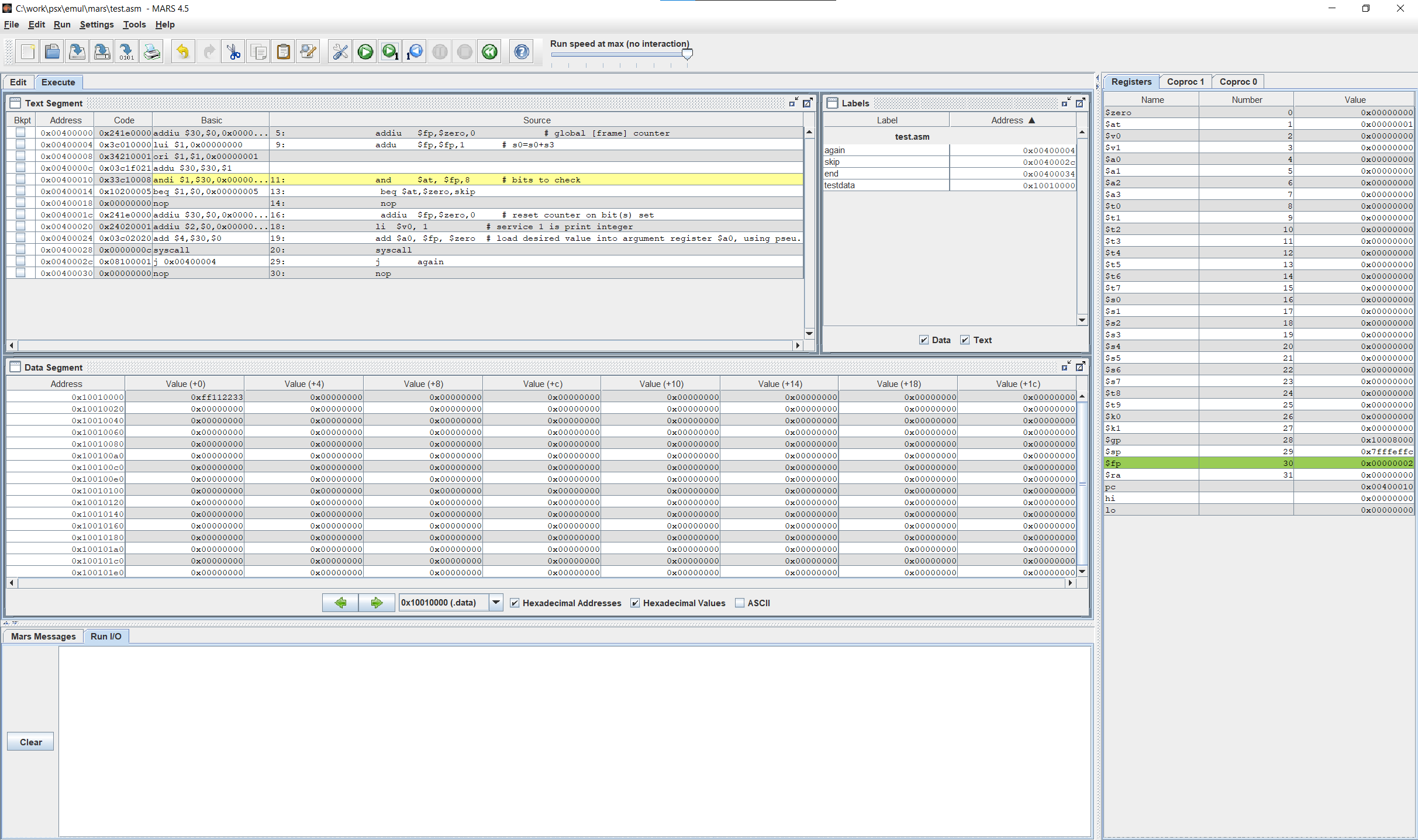Click the Assemble program wrench icon

pos(340,52)
